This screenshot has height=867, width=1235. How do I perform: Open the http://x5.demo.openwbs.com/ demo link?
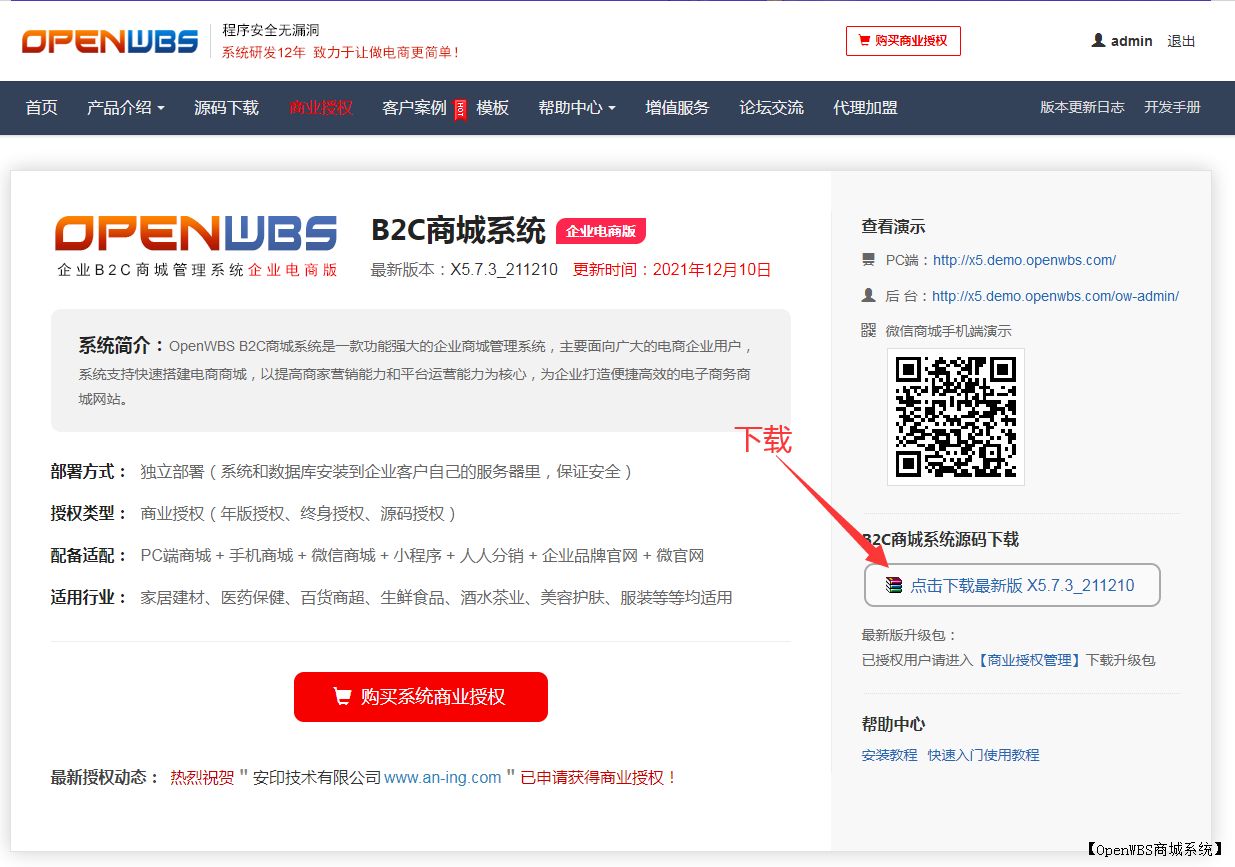1023,260
